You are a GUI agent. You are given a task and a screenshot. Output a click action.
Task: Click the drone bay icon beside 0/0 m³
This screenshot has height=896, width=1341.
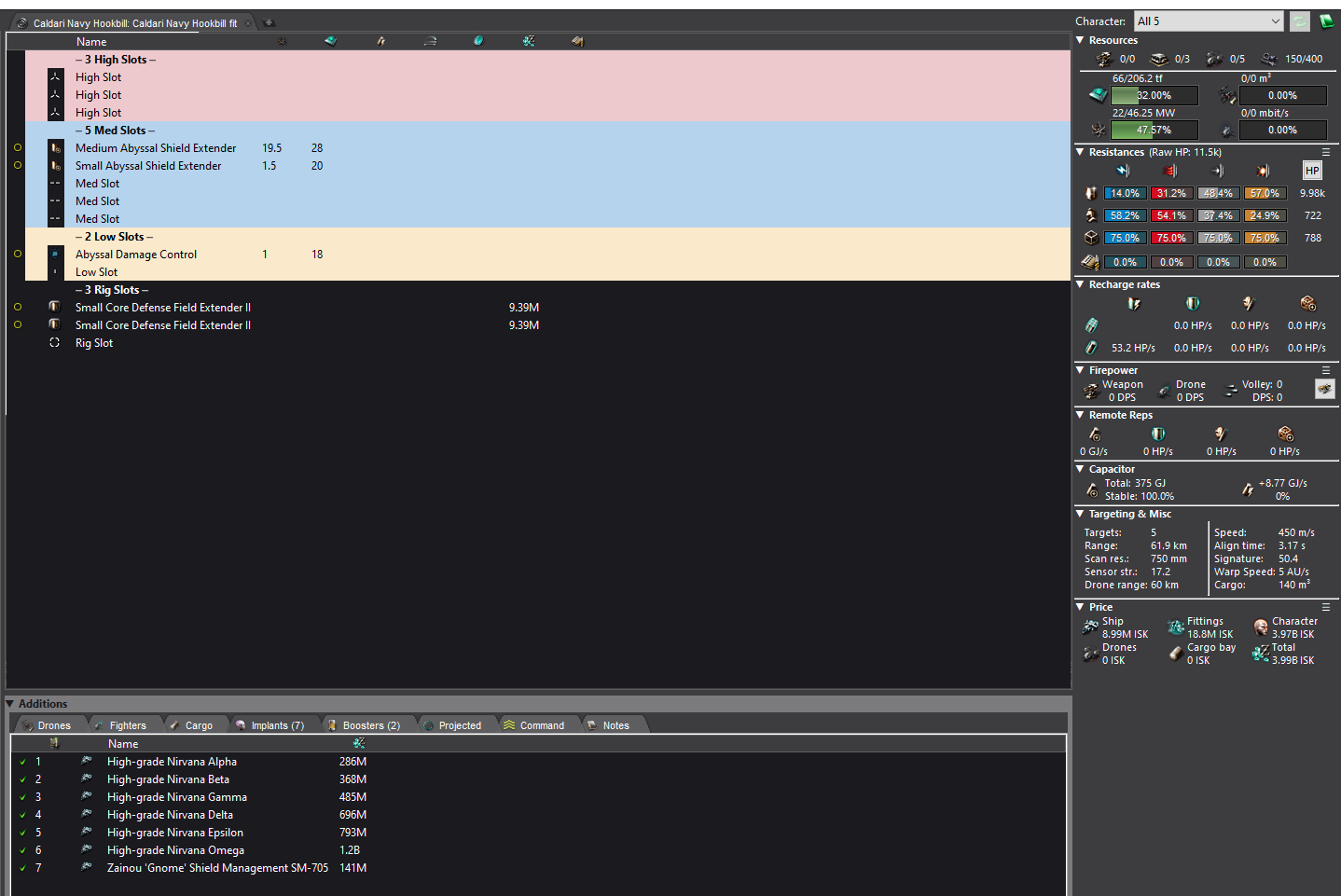(1227, 95)
